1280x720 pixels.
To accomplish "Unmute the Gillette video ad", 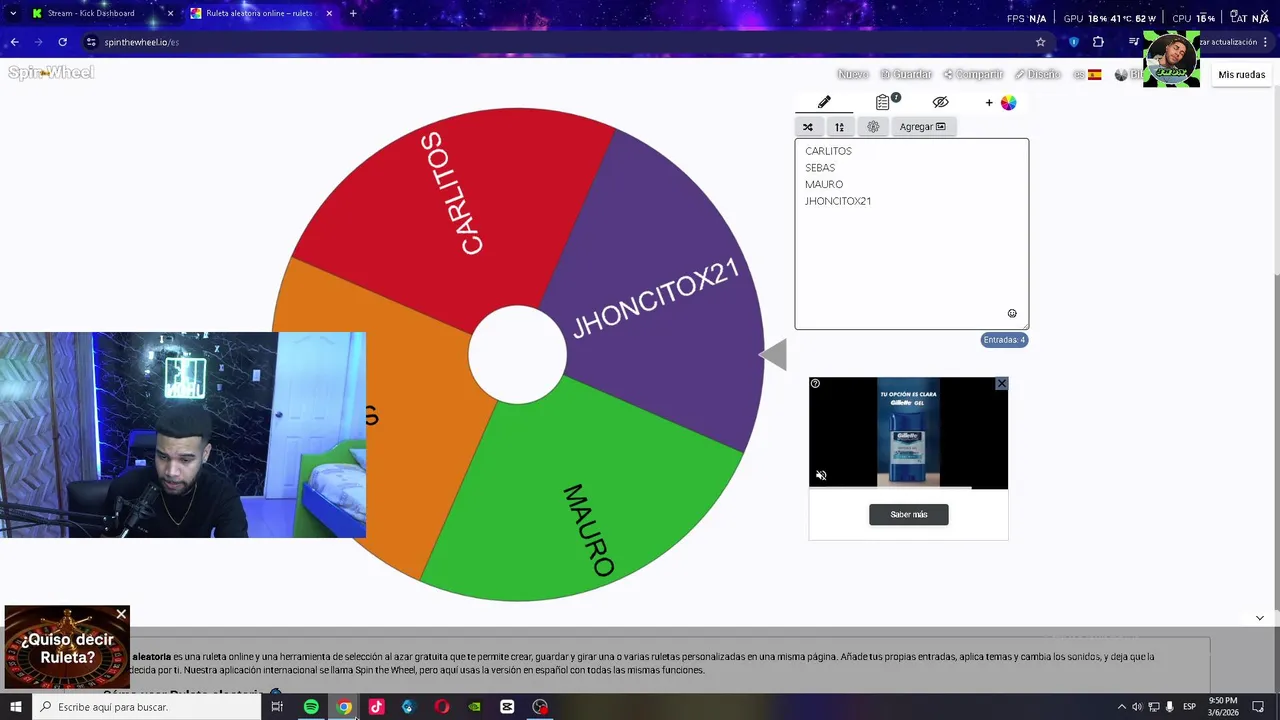I will click(x=821, y=476).
